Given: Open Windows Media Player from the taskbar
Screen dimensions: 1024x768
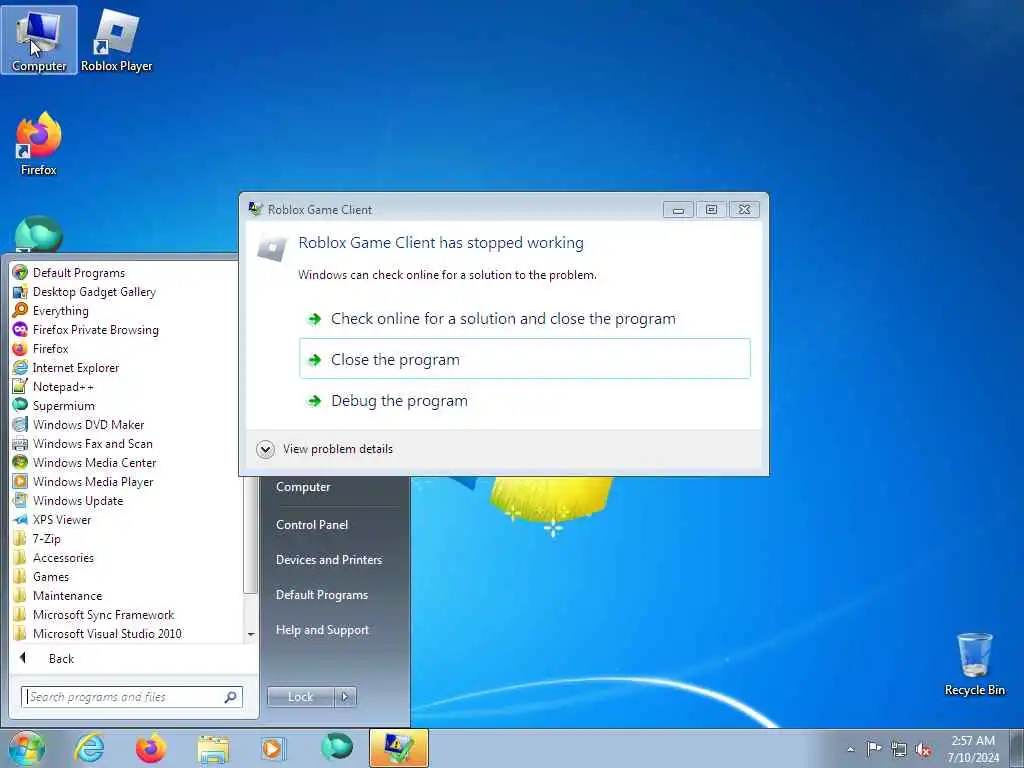Looking at the screenshot, I should 273,748.
